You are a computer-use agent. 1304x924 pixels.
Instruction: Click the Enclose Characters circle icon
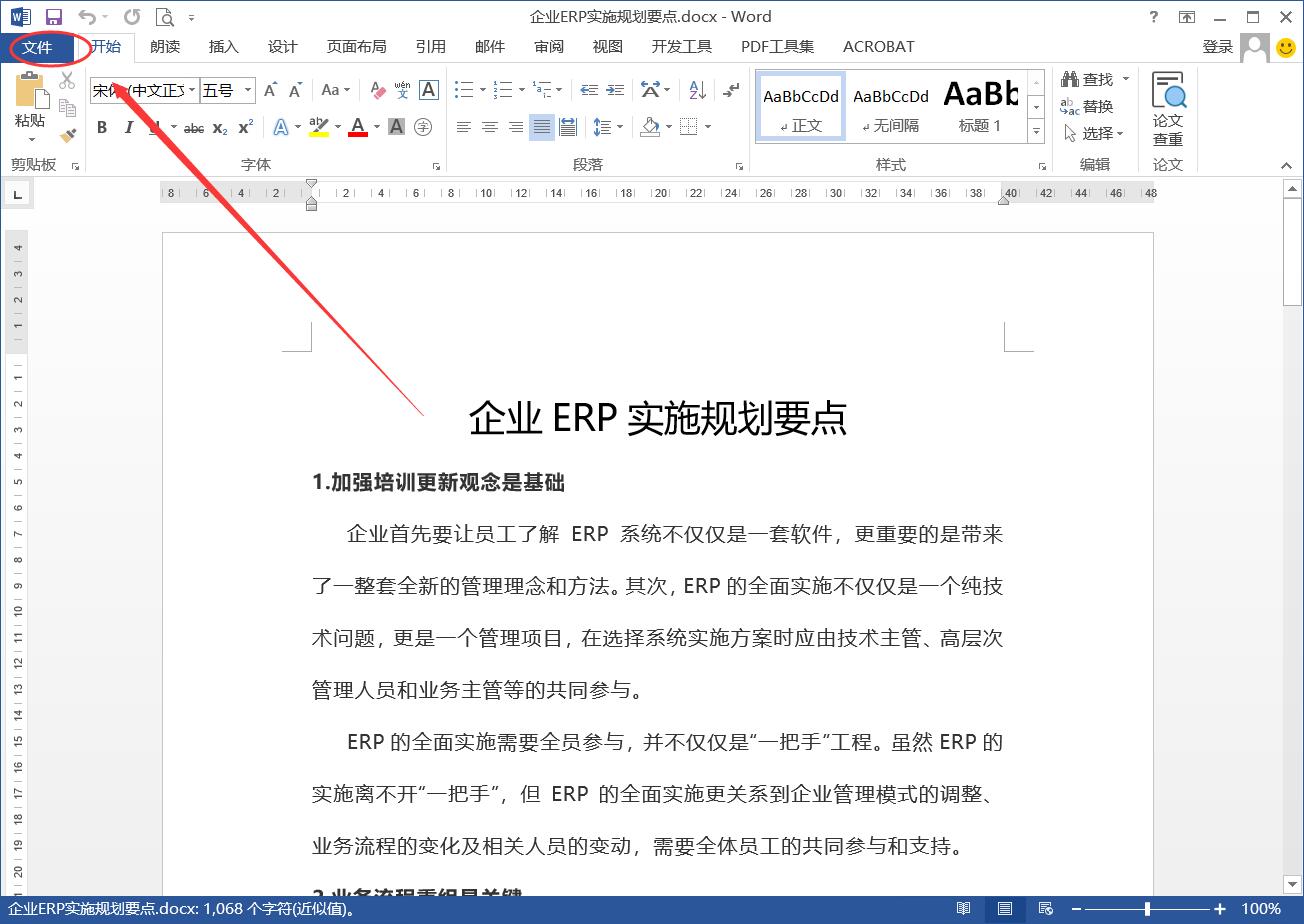coord(423,127)
